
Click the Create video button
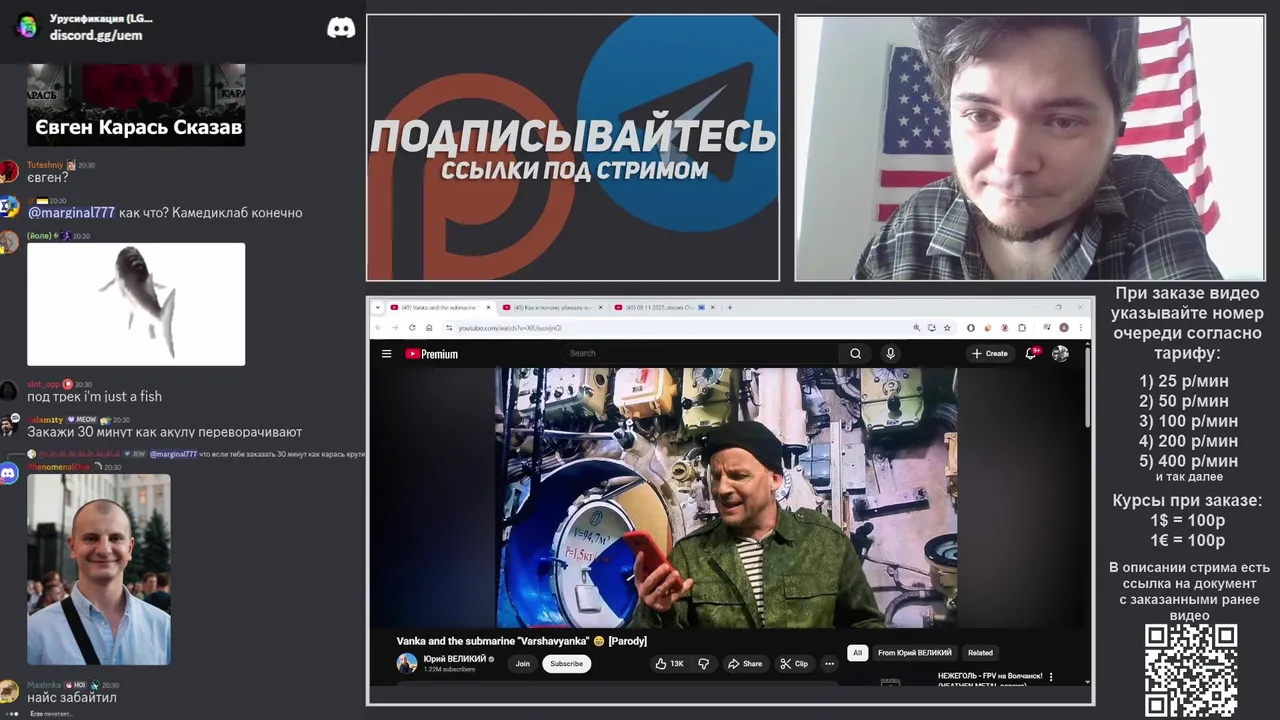990,353
